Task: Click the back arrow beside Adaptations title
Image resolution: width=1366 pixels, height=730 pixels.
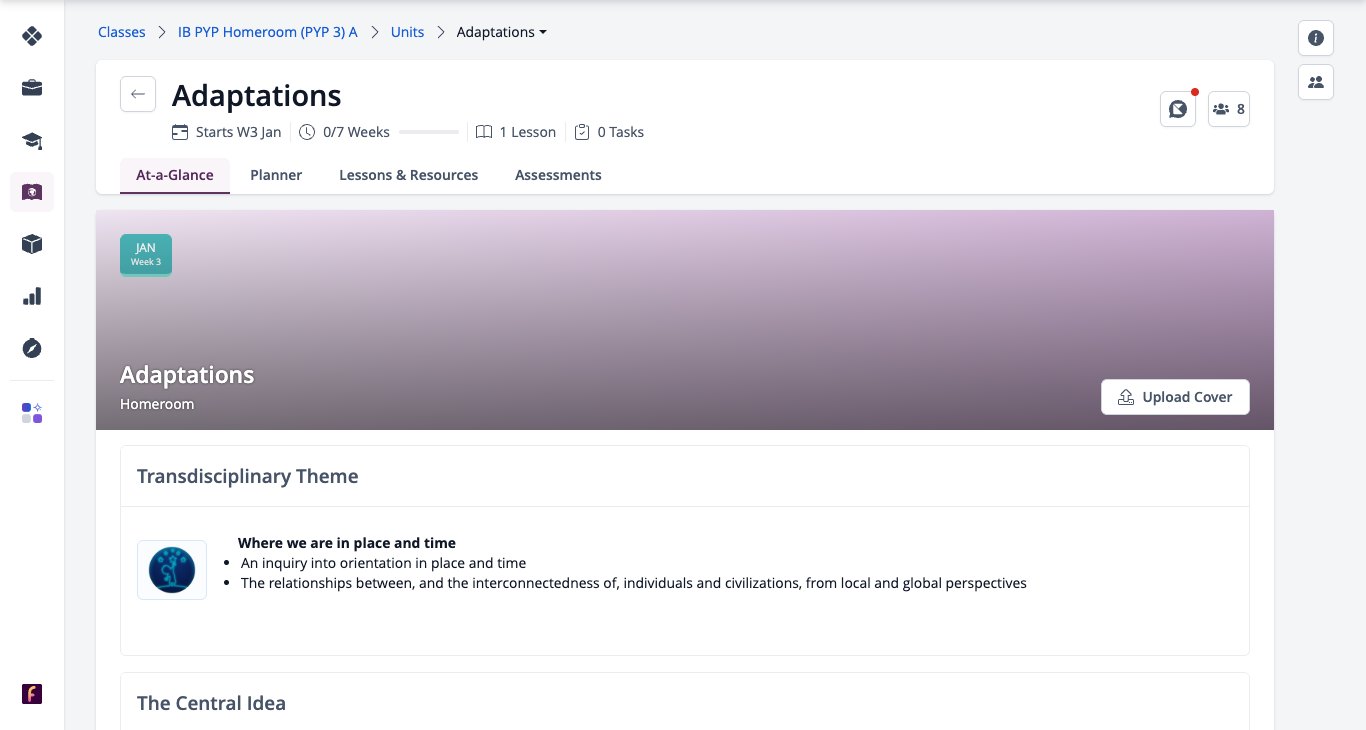Action: pos(138,94)
